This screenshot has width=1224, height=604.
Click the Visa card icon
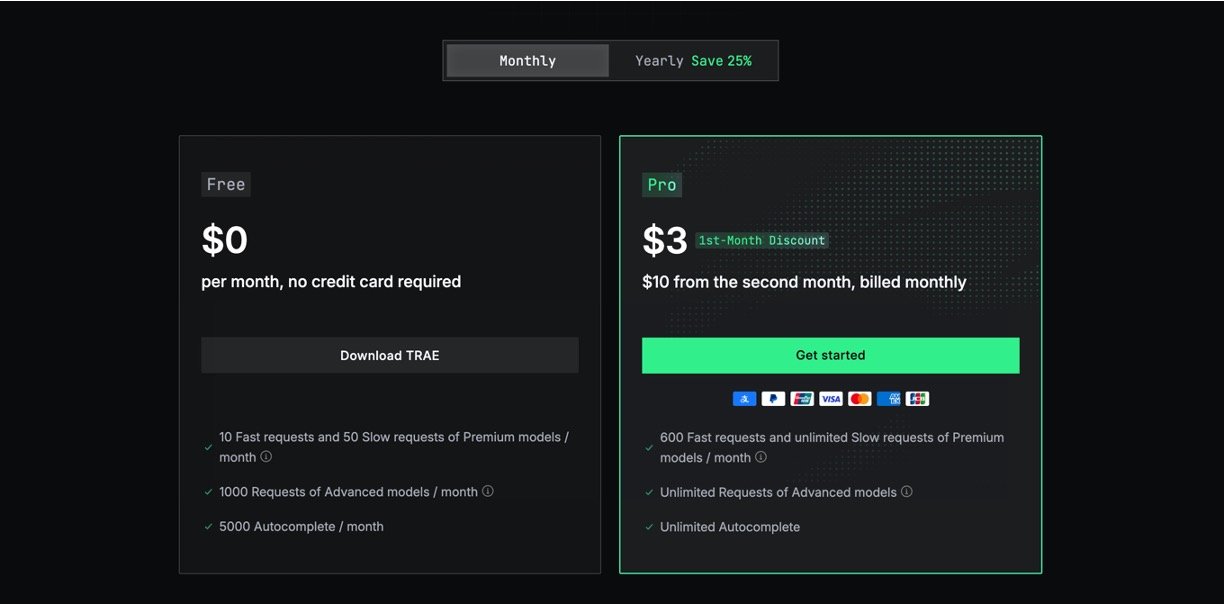[x=831, y=399]
